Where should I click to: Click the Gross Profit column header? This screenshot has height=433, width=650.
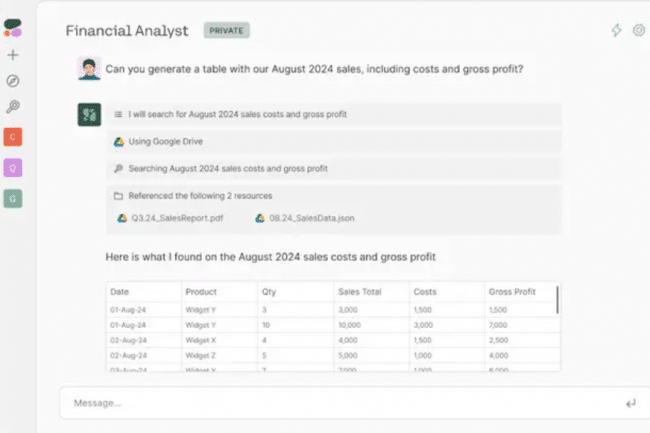point(512,292)
